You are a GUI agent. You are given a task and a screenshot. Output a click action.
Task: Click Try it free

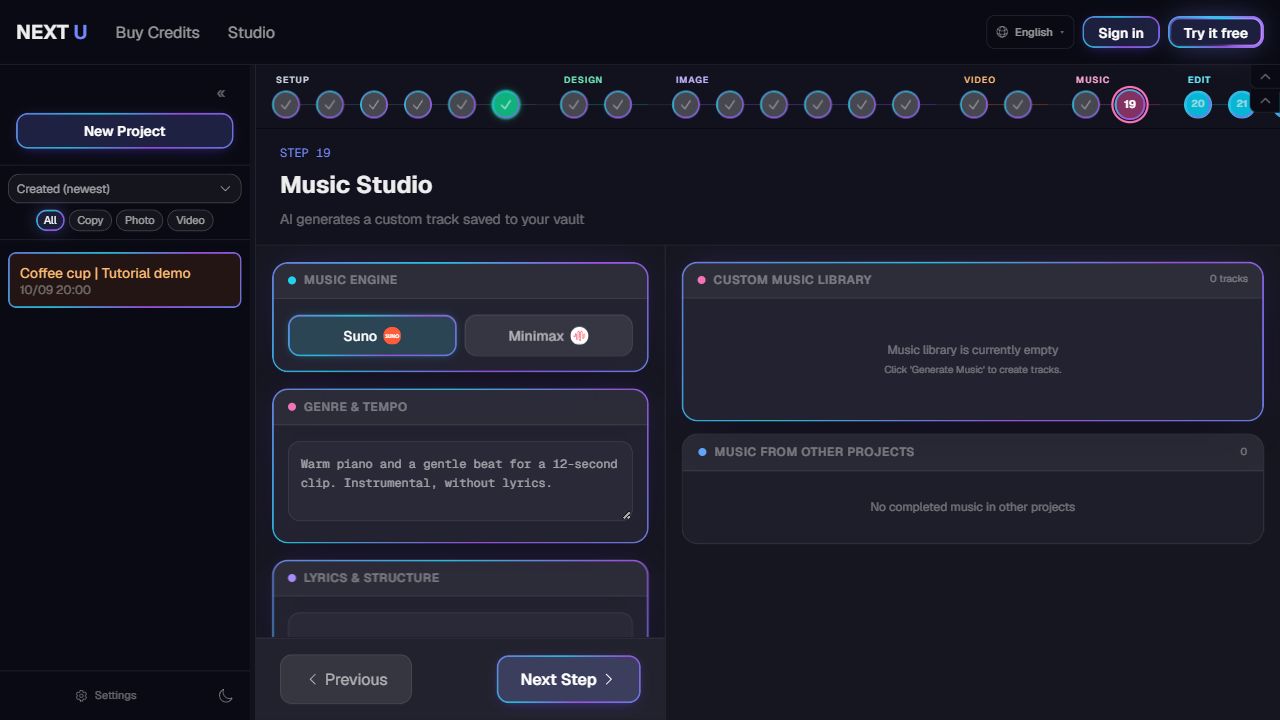tap(1216, 32)
